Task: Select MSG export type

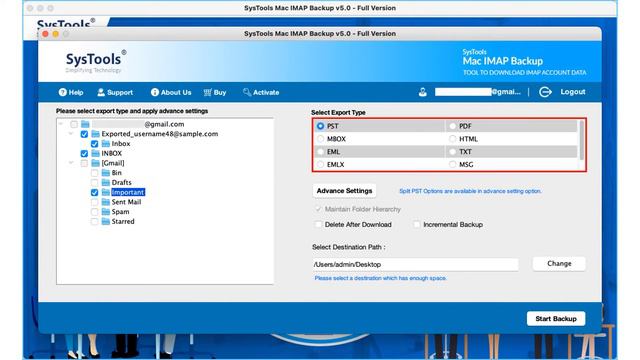Action: coord(452,164)
